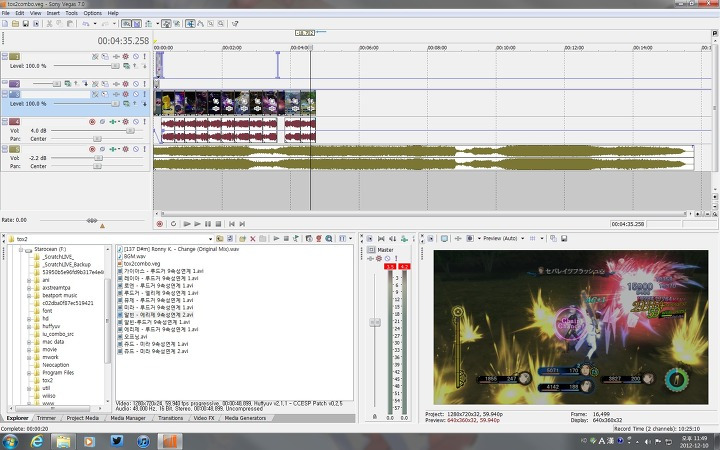Toggle Solo on video track 1
Image resolution: width=720 pixels, height=450 pixels.
[x=144, y=56]
